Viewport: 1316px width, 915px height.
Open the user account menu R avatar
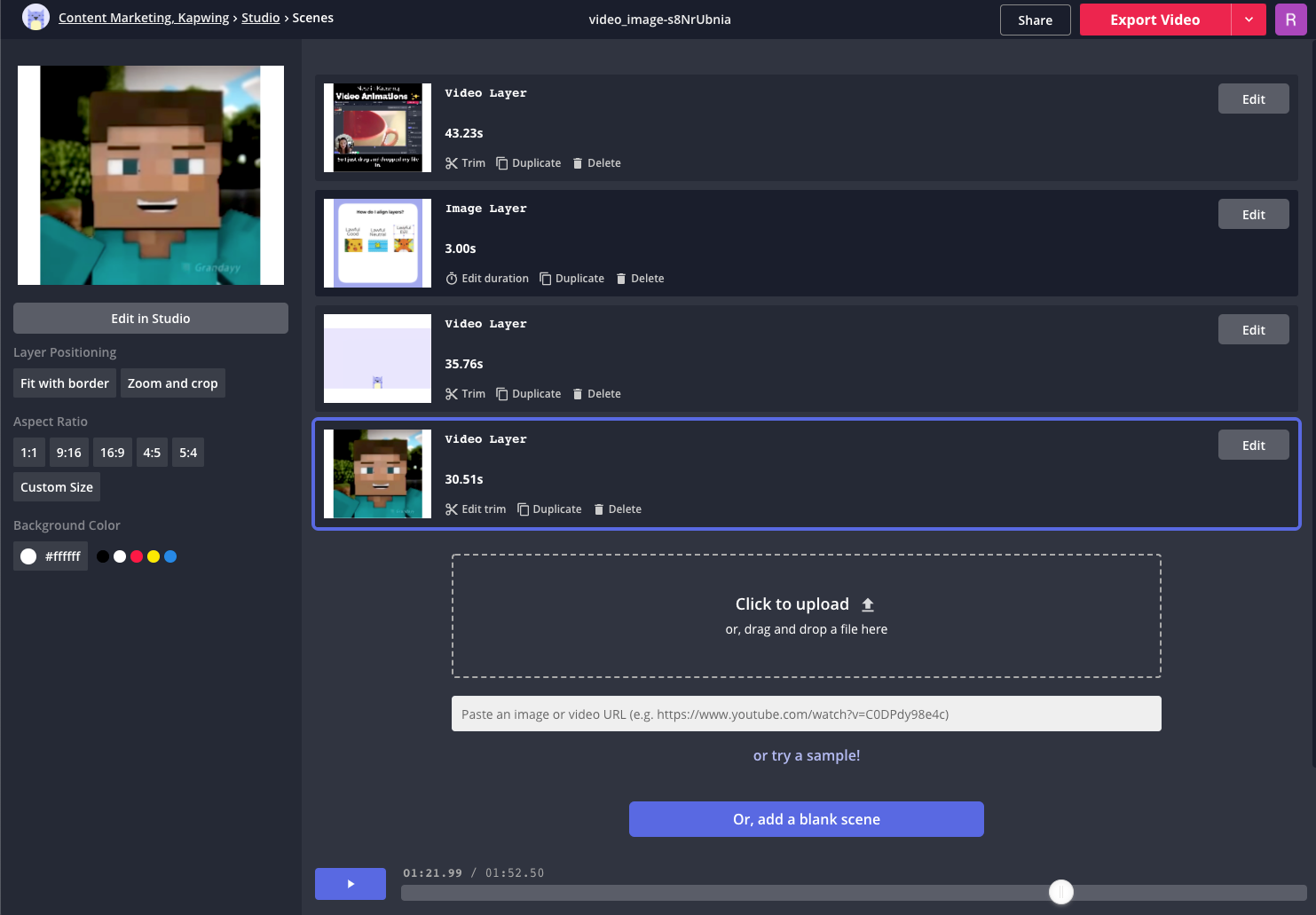(1290, 20)
